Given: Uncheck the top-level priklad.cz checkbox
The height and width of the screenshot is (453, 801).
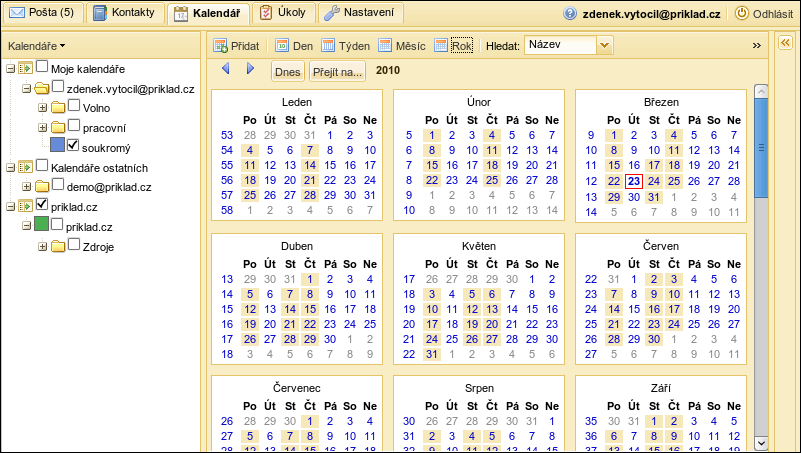Looking at the screenshot, I should (42, 204).
